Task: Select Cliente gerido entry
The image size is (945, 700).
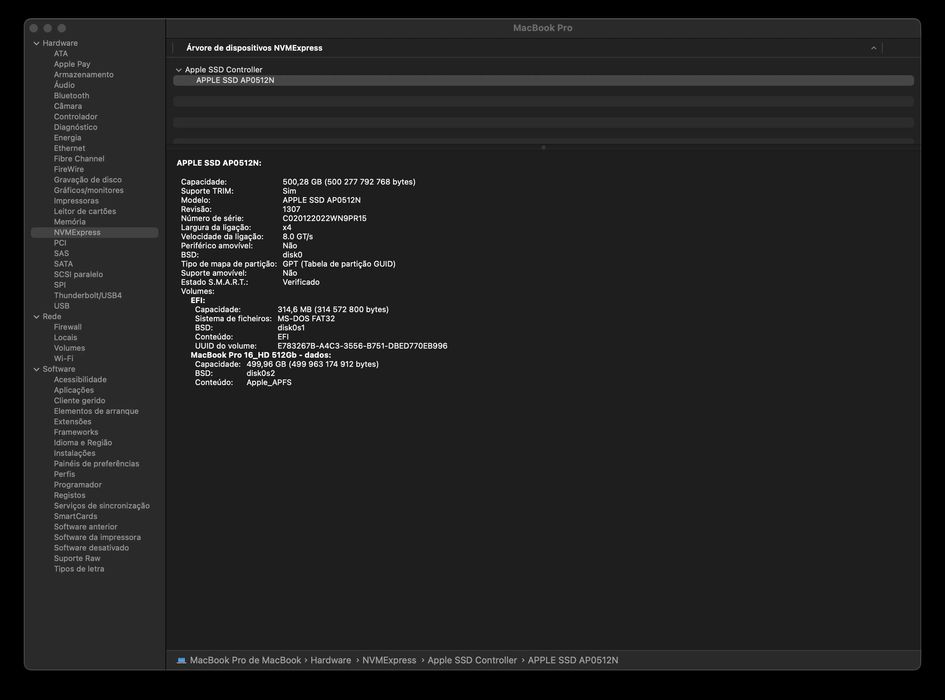Action: click(79, 401)
